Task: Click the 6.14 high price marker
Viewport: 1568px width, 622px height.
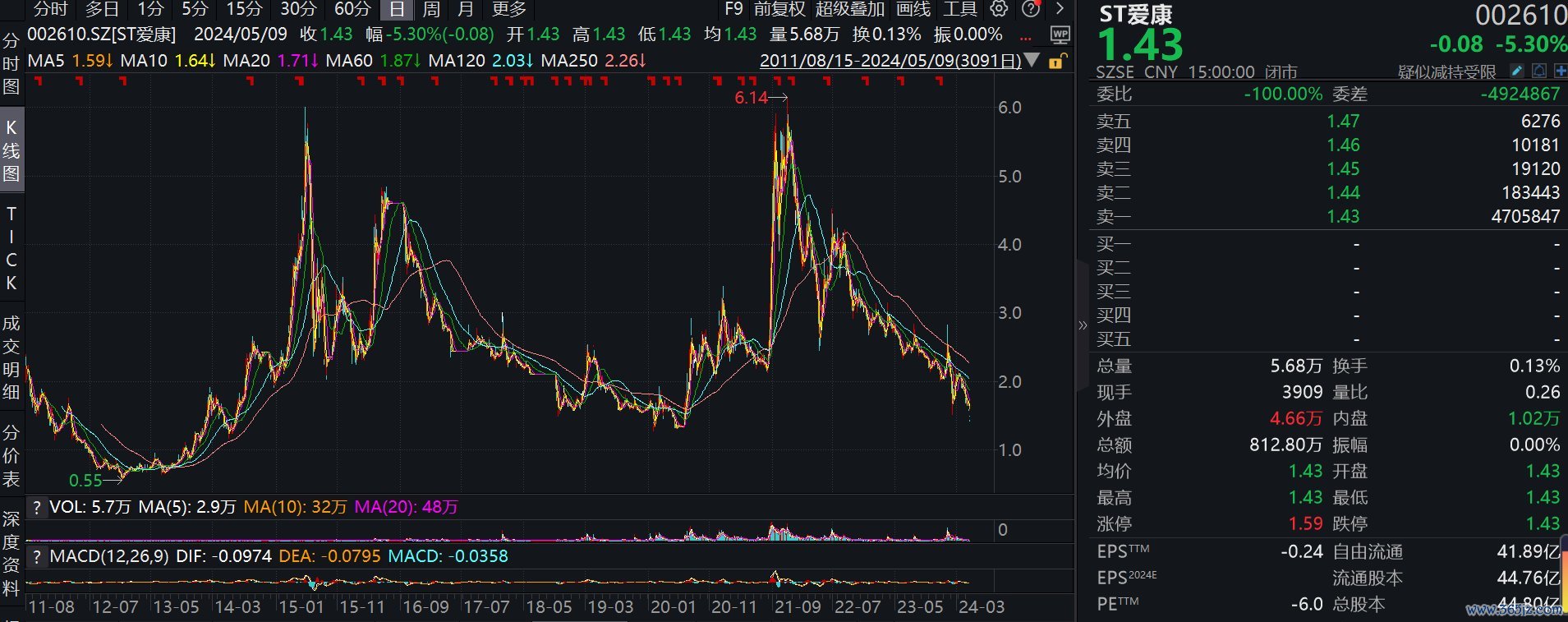Action: pyautogui.click(x=751, y=98)
